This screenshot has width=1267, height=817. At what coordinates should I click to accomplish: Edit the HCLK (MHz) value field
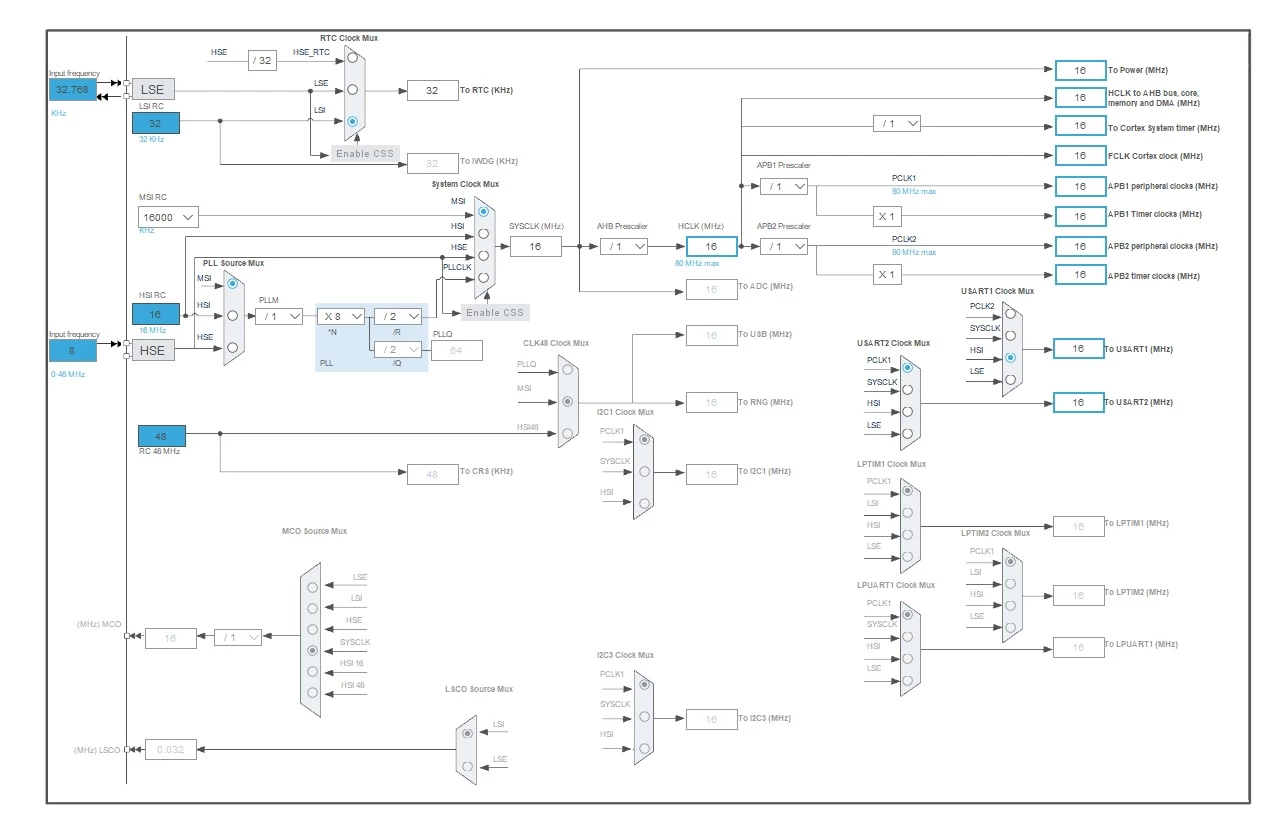click(712, 246)
